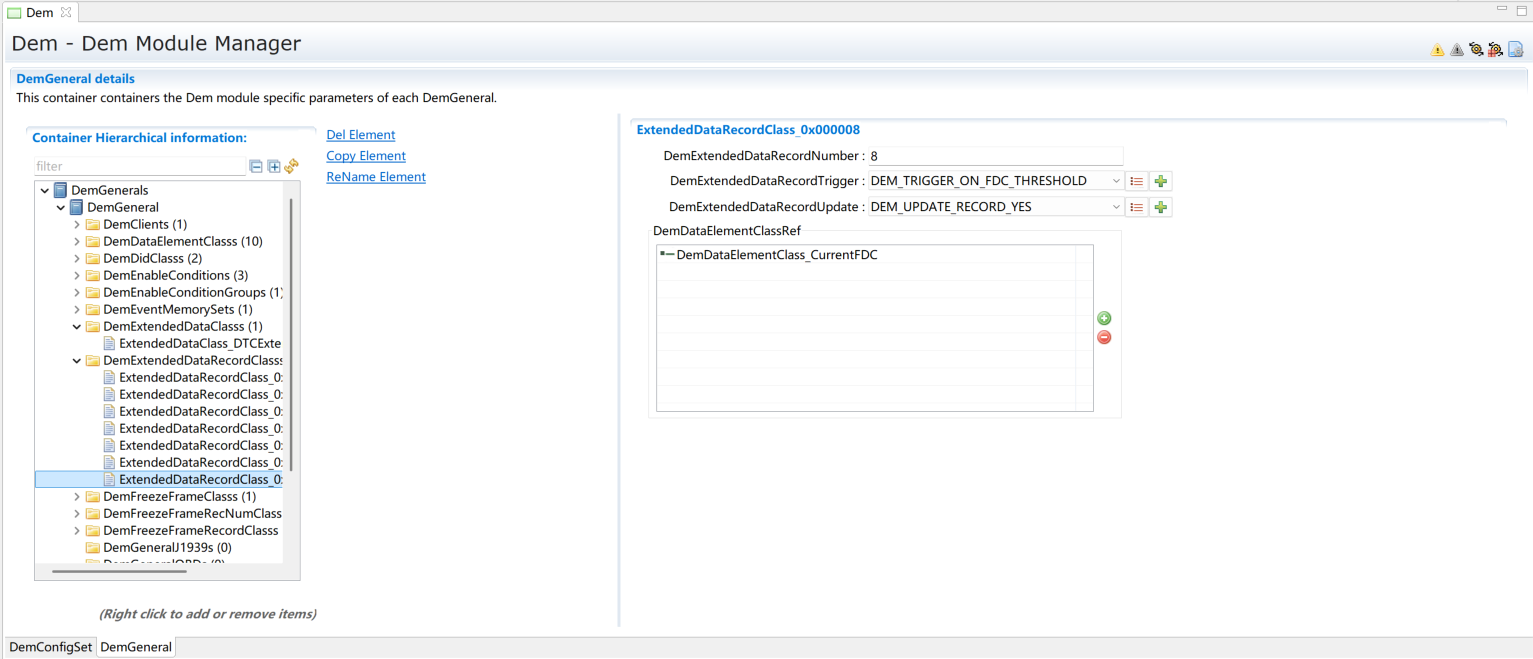Expand the DemClients folder
1533x659 pixels.
tap(77, 225)
